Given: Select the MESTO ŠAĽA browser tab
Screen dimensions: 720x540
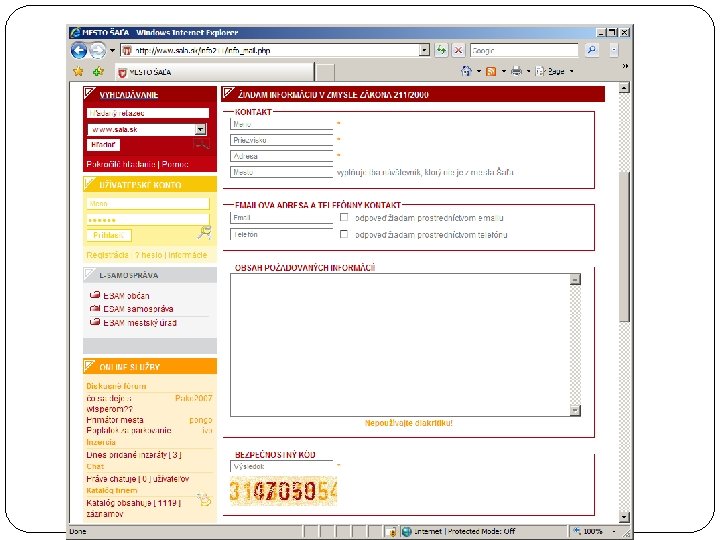Looking at the screenshot, I should (x=214, y=72).
